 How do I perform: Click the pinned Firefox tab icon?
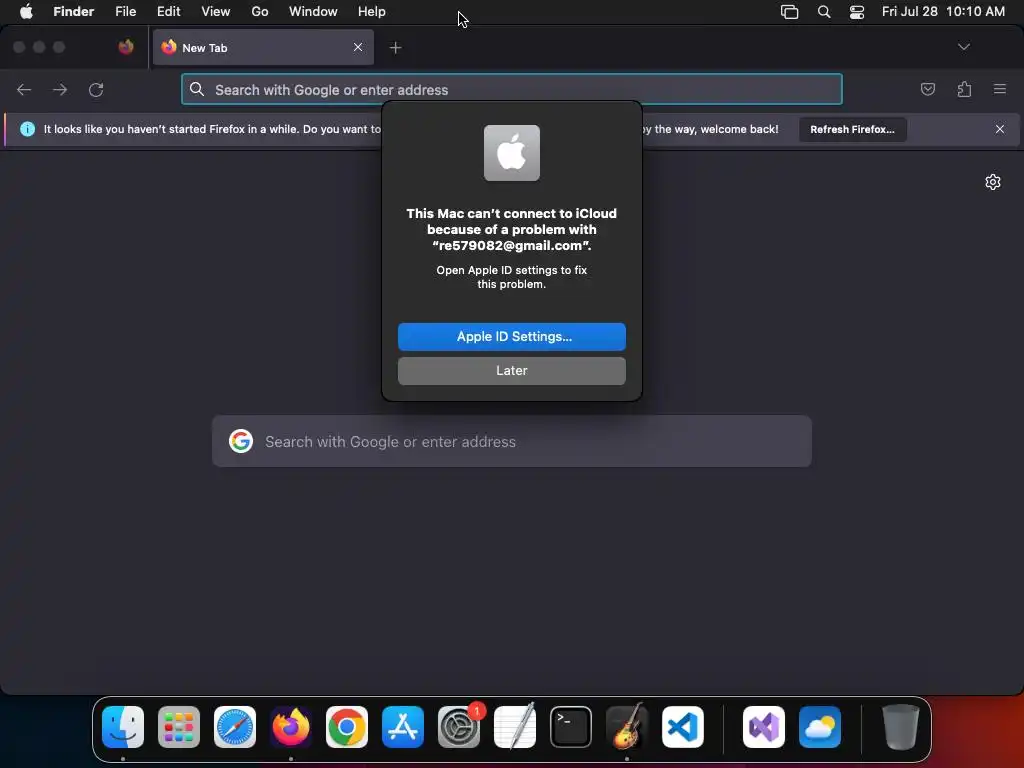[x=126, y=47]
